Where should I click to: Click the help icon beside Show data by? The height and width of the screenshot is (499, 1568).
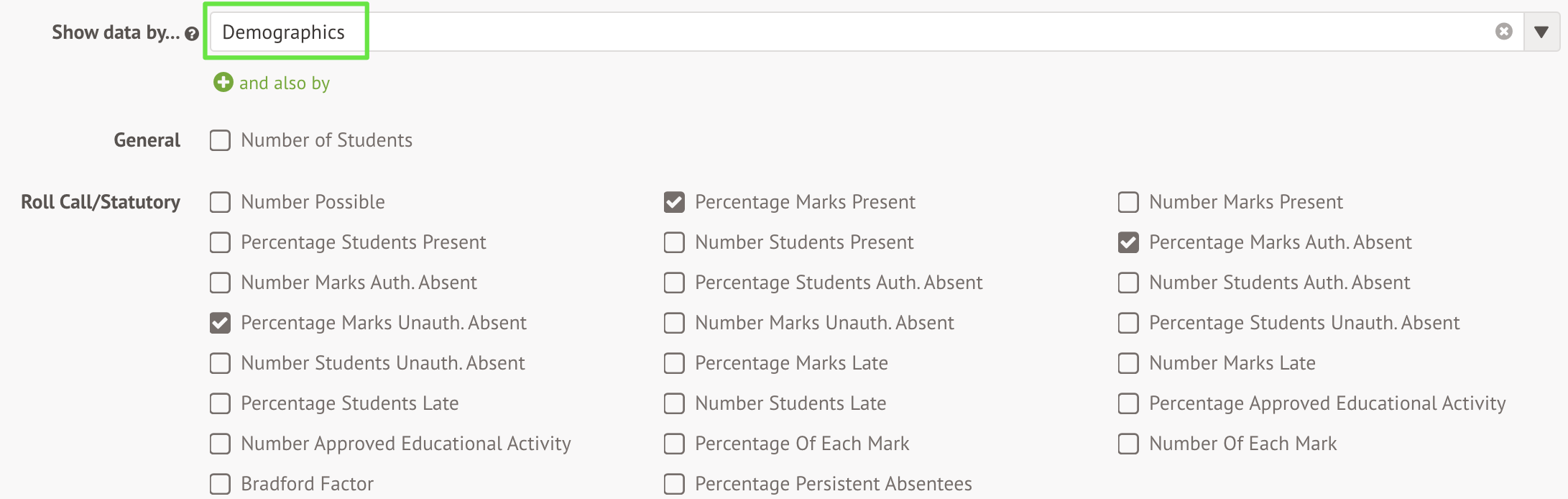pos(191,34)
